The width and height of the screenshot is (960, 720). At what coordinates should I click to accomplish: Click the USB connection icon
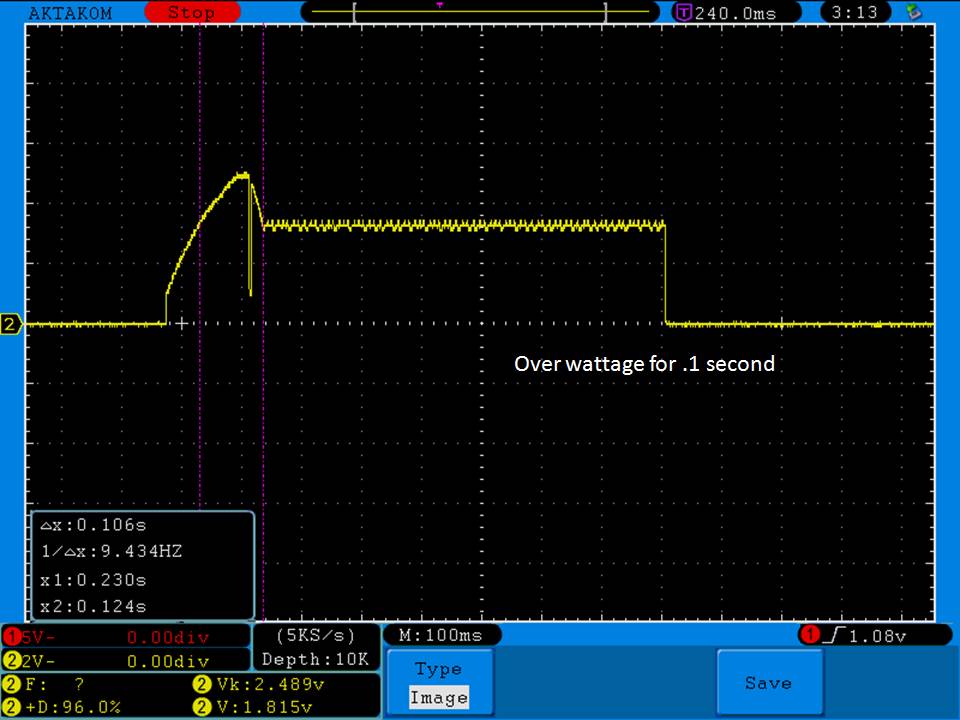click(913, 12)
